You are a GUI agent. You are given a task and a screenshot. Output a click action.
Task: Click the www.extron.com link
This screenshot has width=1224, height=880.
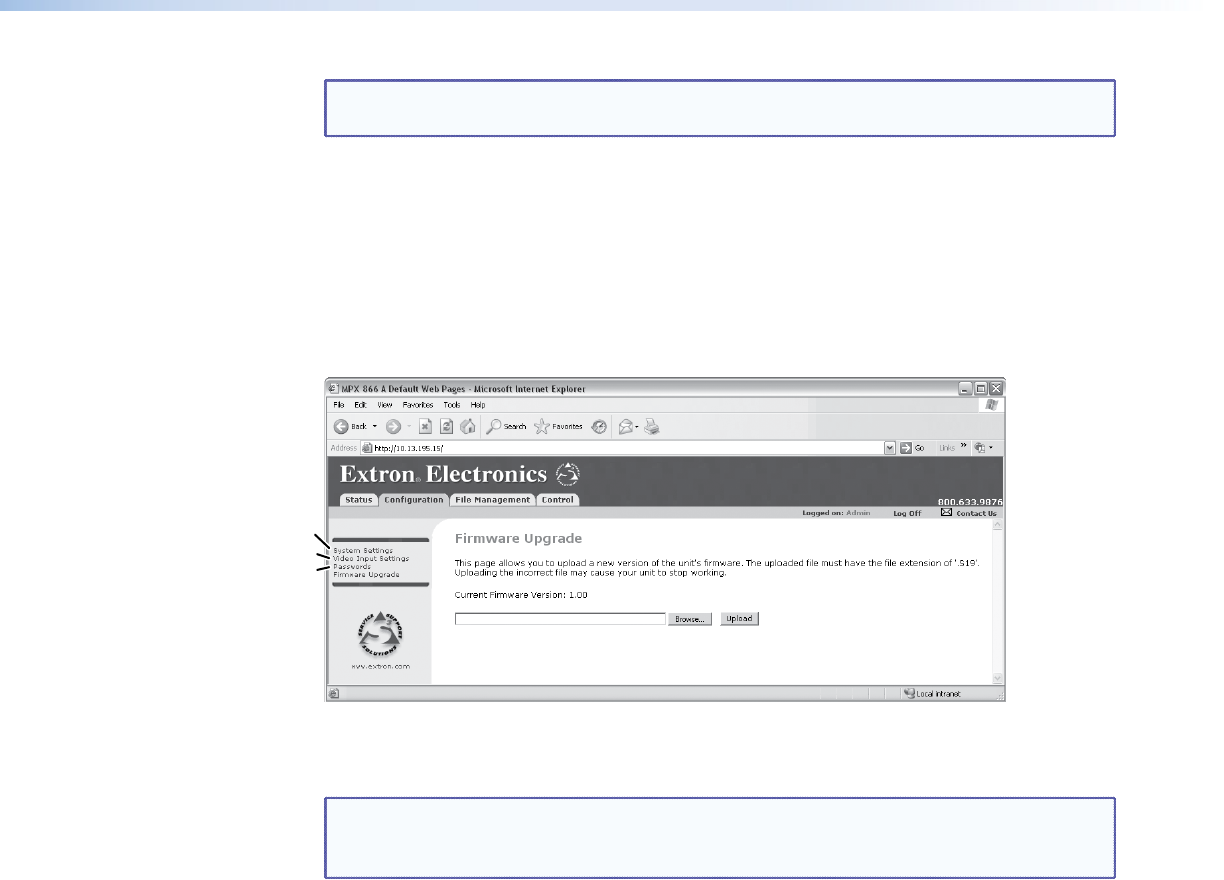pyautogui.click(x=380, y=666)
